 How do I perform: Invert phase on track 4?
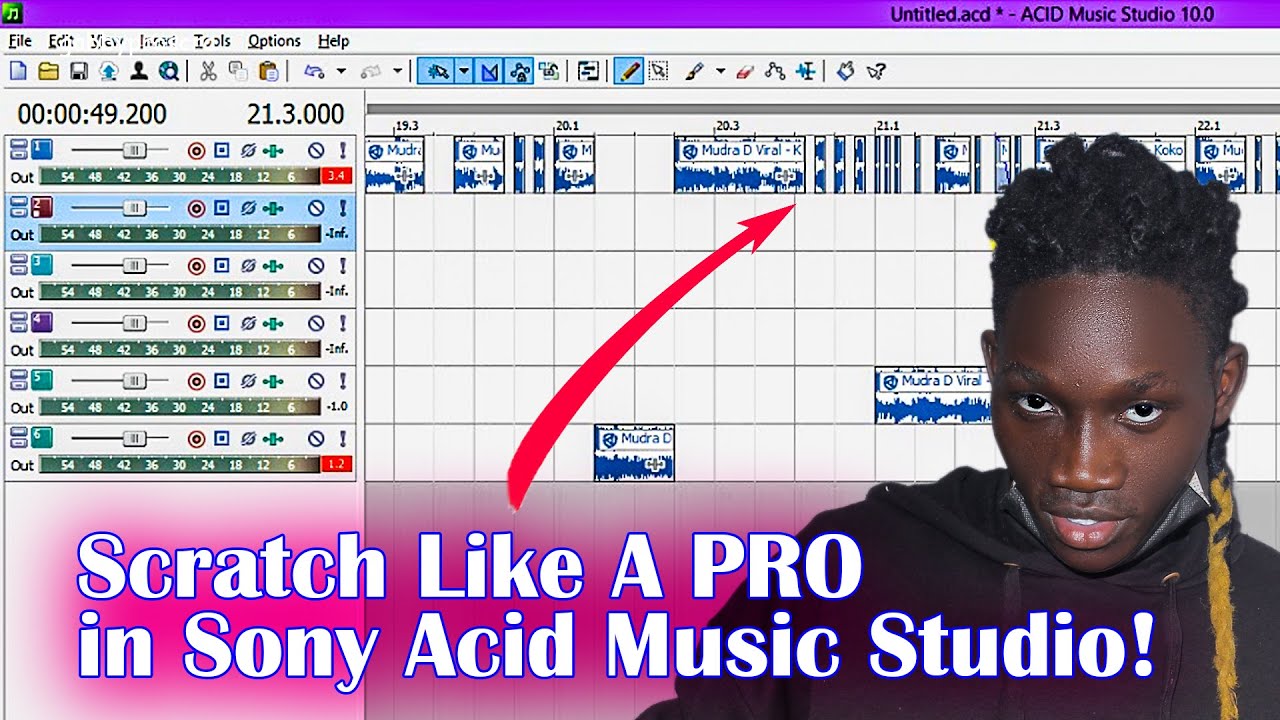point(248,323)
